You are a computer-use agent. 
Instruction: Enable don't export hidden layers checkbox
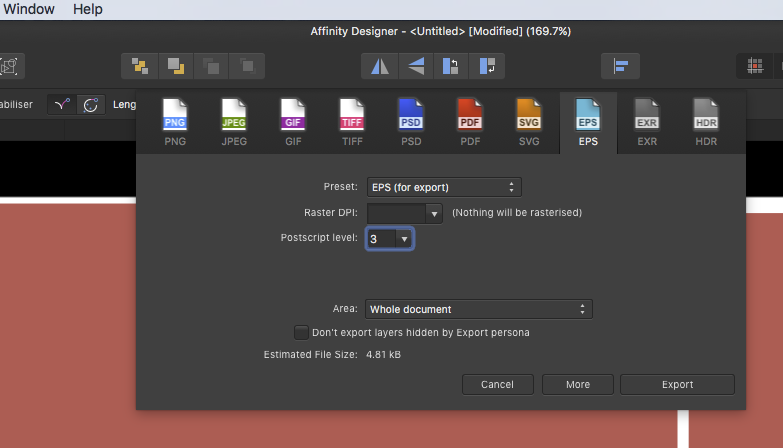pyautogui.click(x=301, y=332)
